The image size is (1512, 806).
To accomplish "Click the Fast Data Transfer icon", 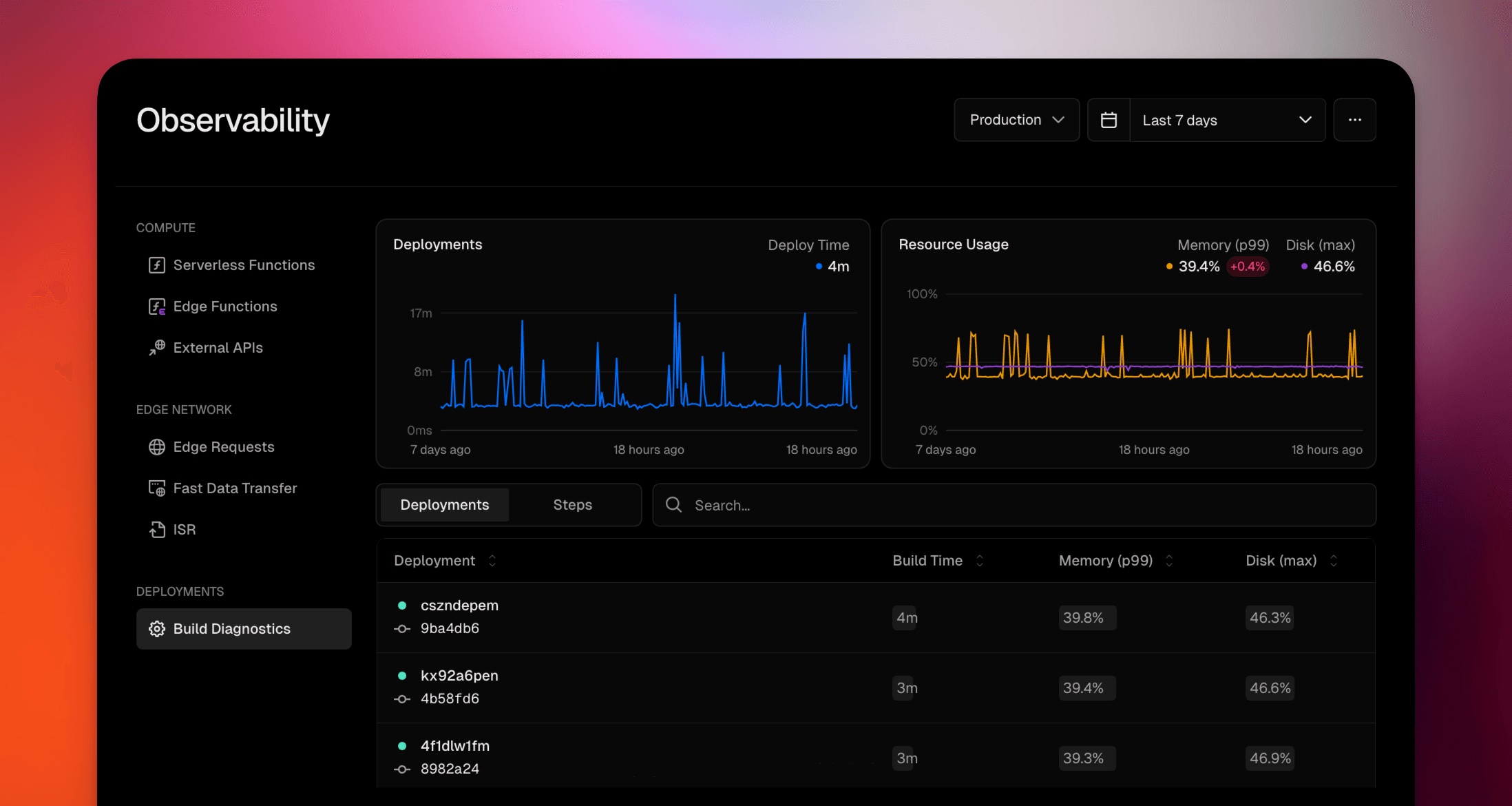I will [157, 488].
